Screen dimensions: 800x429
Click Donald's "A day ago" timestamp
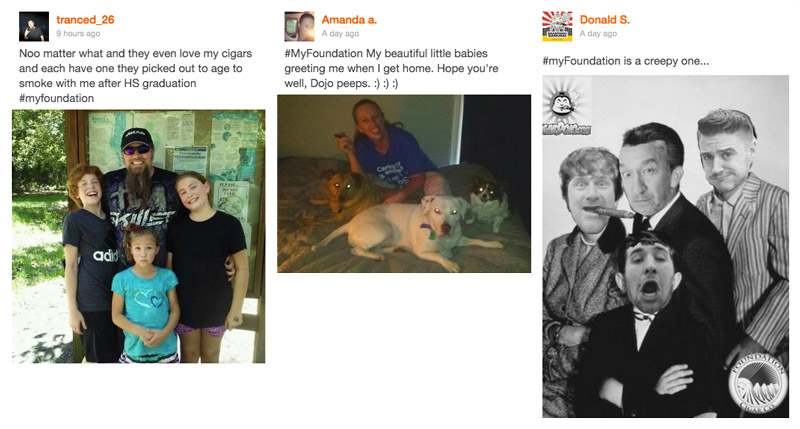(x=598, y=34)
